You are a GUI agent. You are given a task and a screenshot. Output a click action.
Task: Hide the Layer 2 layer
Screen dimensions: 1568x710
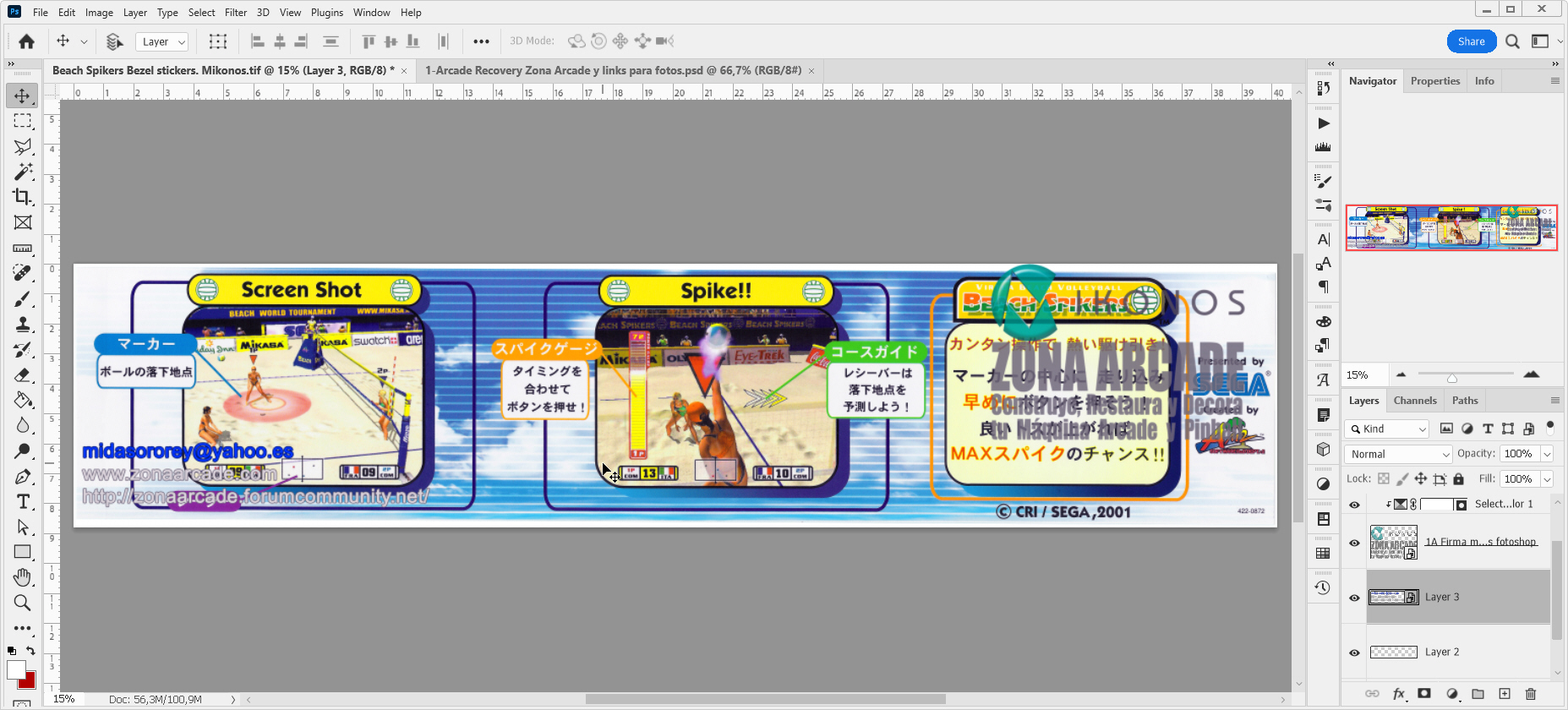(x=1354, y=653)
